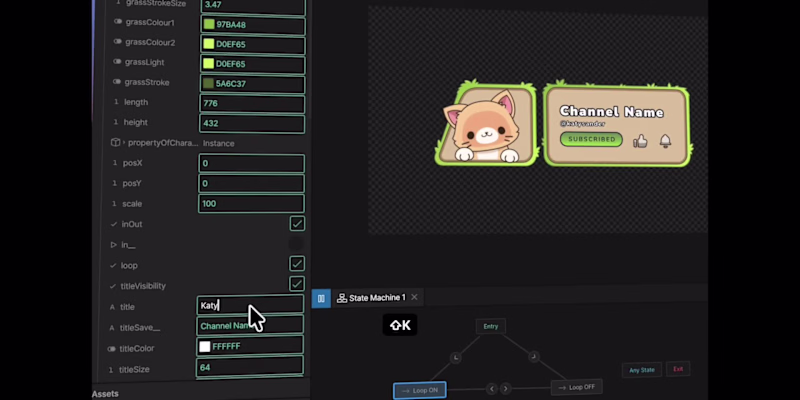Click the title text field containing Katy
800x400 pixels.
pos(251,306)
